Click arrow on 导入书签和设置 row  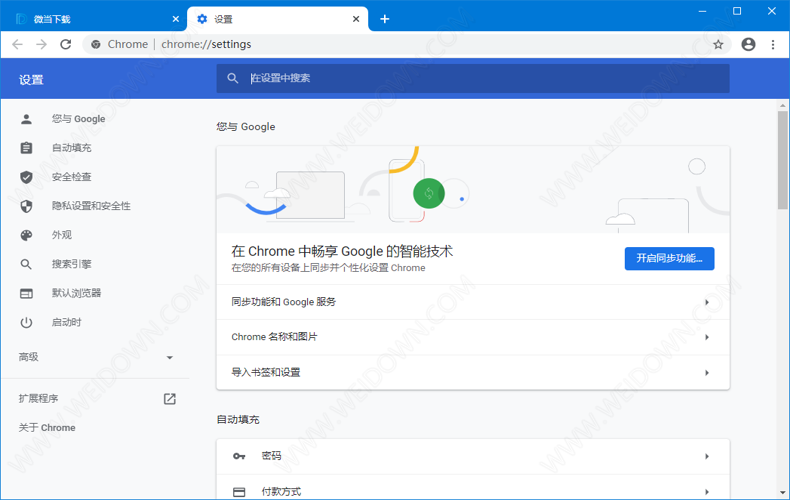click(x=707, y=372)
